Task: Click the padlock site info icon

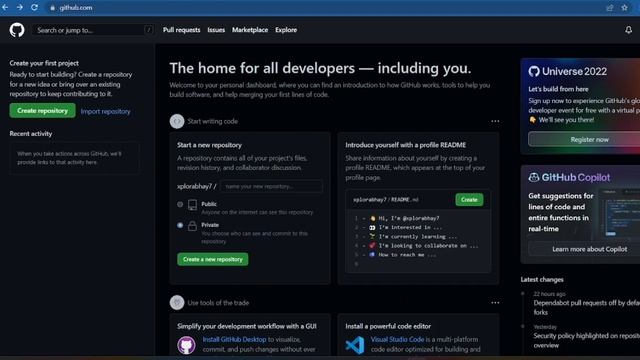Action: point(52,8)
